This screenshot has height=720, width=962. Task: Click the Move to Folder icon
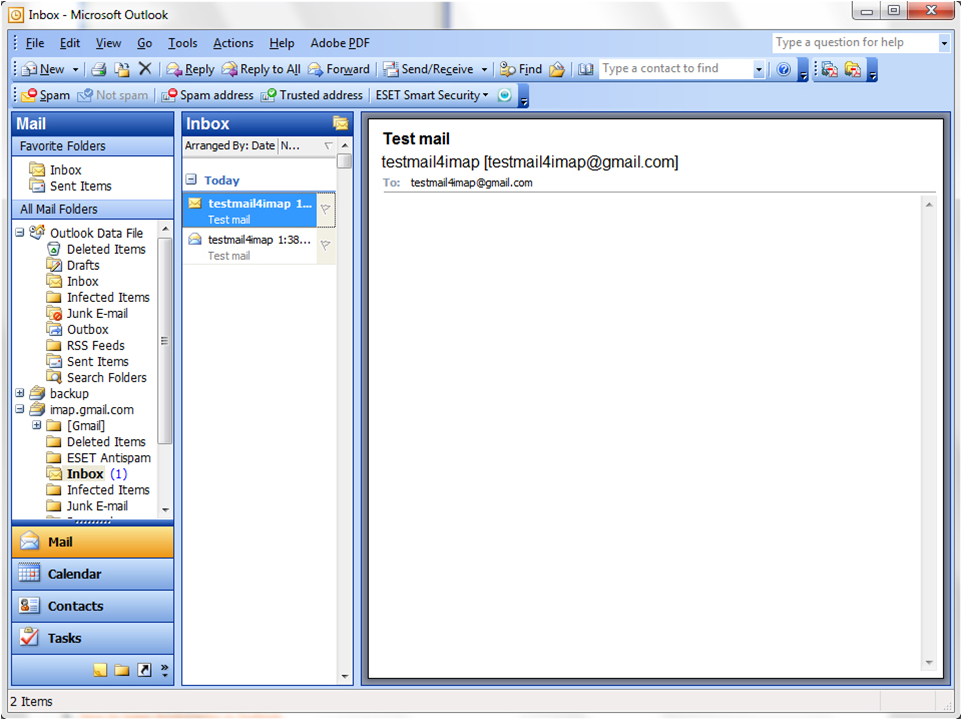[122, 69]
